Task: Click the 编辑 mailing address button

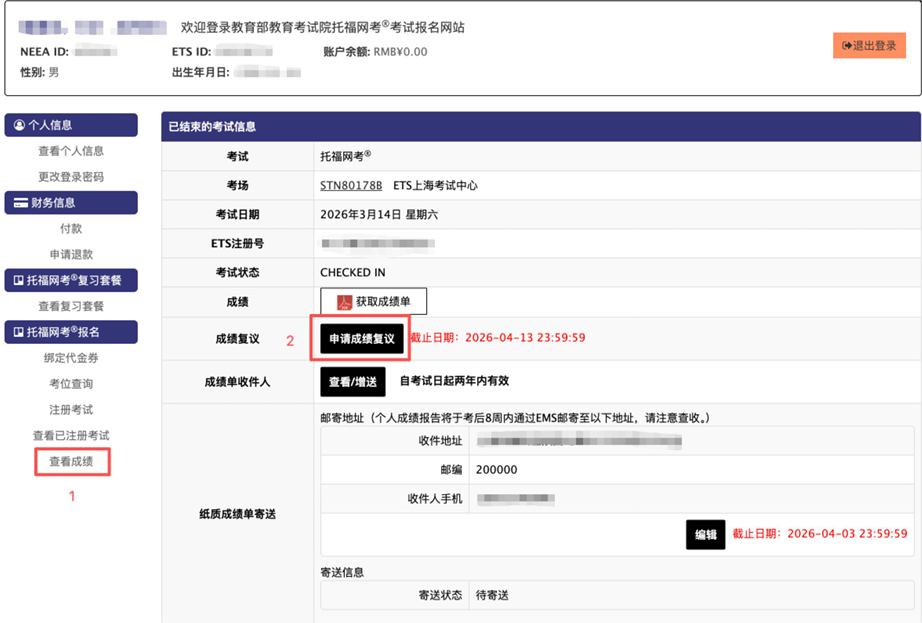Action: [x=706, y=534]
